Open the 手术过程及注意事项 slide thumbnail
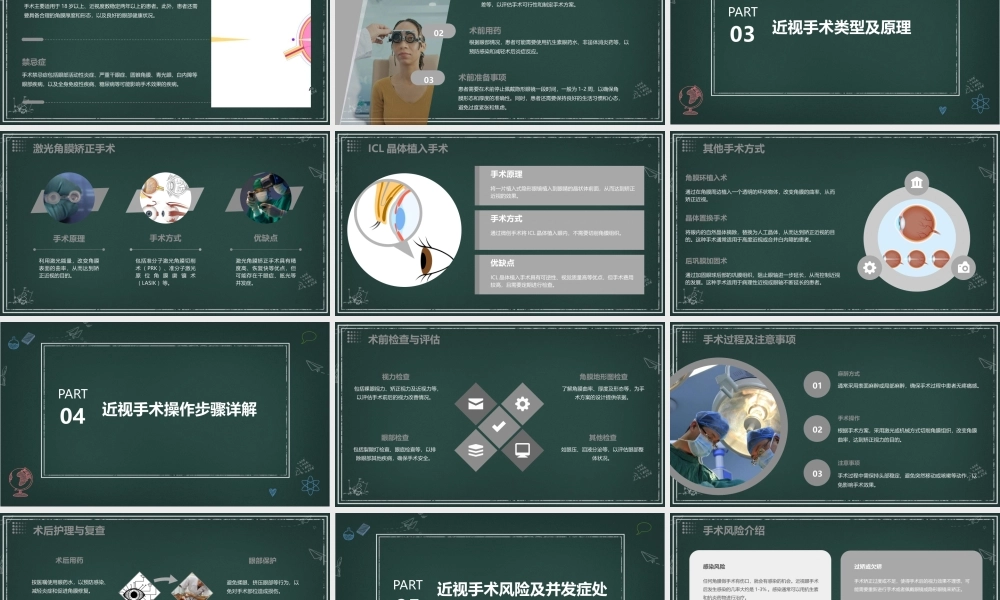Image resolution: width=1000 pixels, height=600 pixels. pos(834,414)
